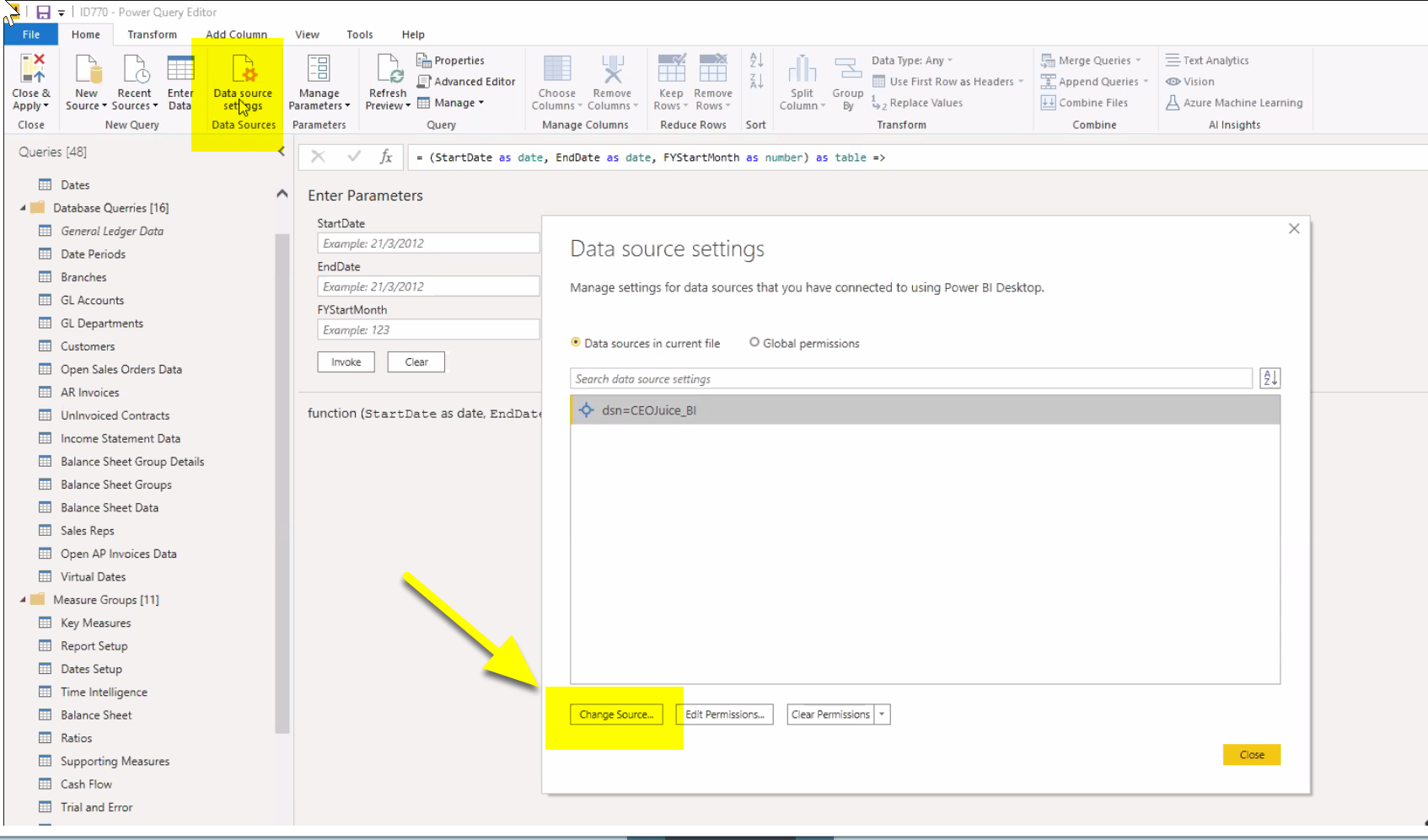Viewport: 1428px width, 840px height.
Task: Click the Refresh Preview icon
Action: [389, 68]
